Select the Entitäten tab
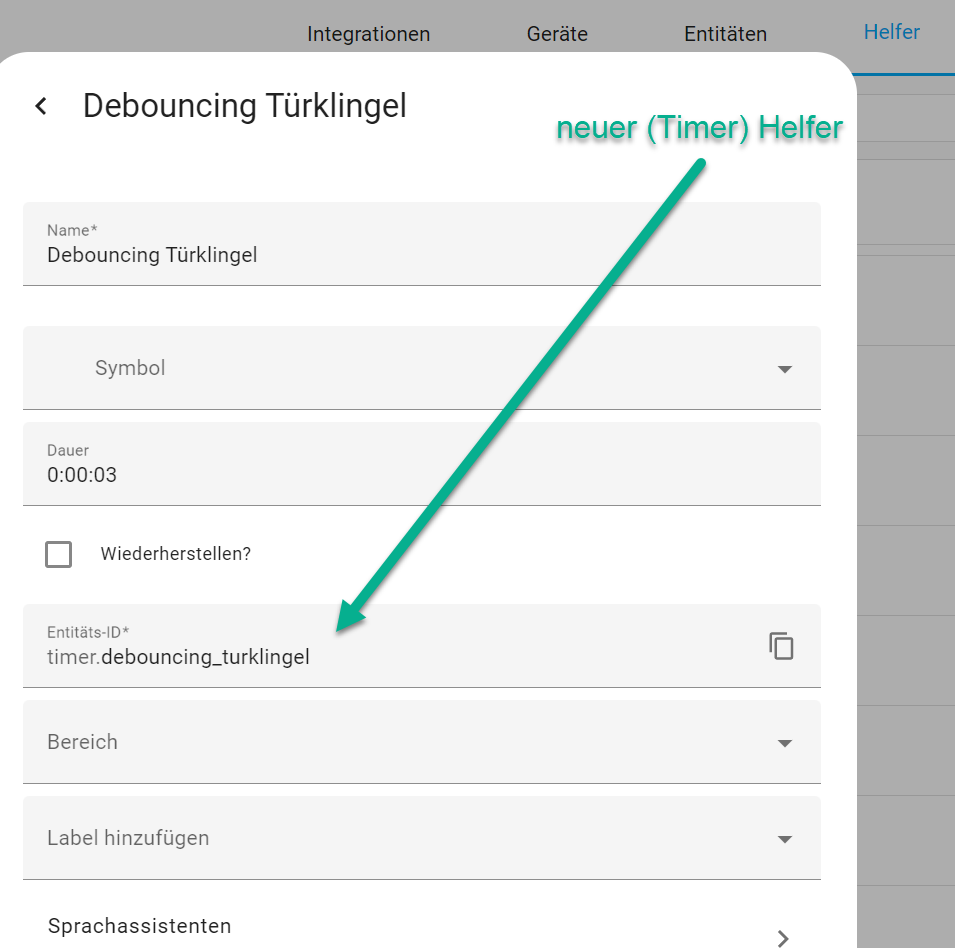The width and height of the screenshot is (955, 948). tap(725, 34)
